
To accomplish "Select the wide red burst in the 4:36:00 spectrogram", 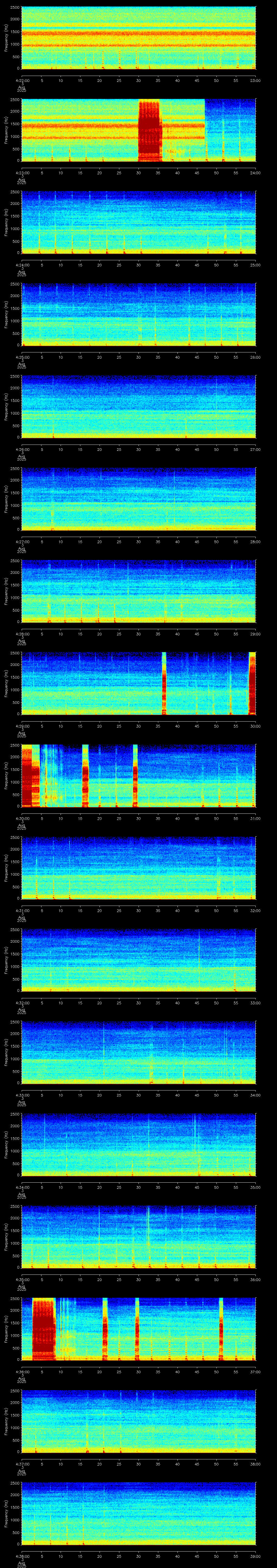I will (x=44, y=1329).
